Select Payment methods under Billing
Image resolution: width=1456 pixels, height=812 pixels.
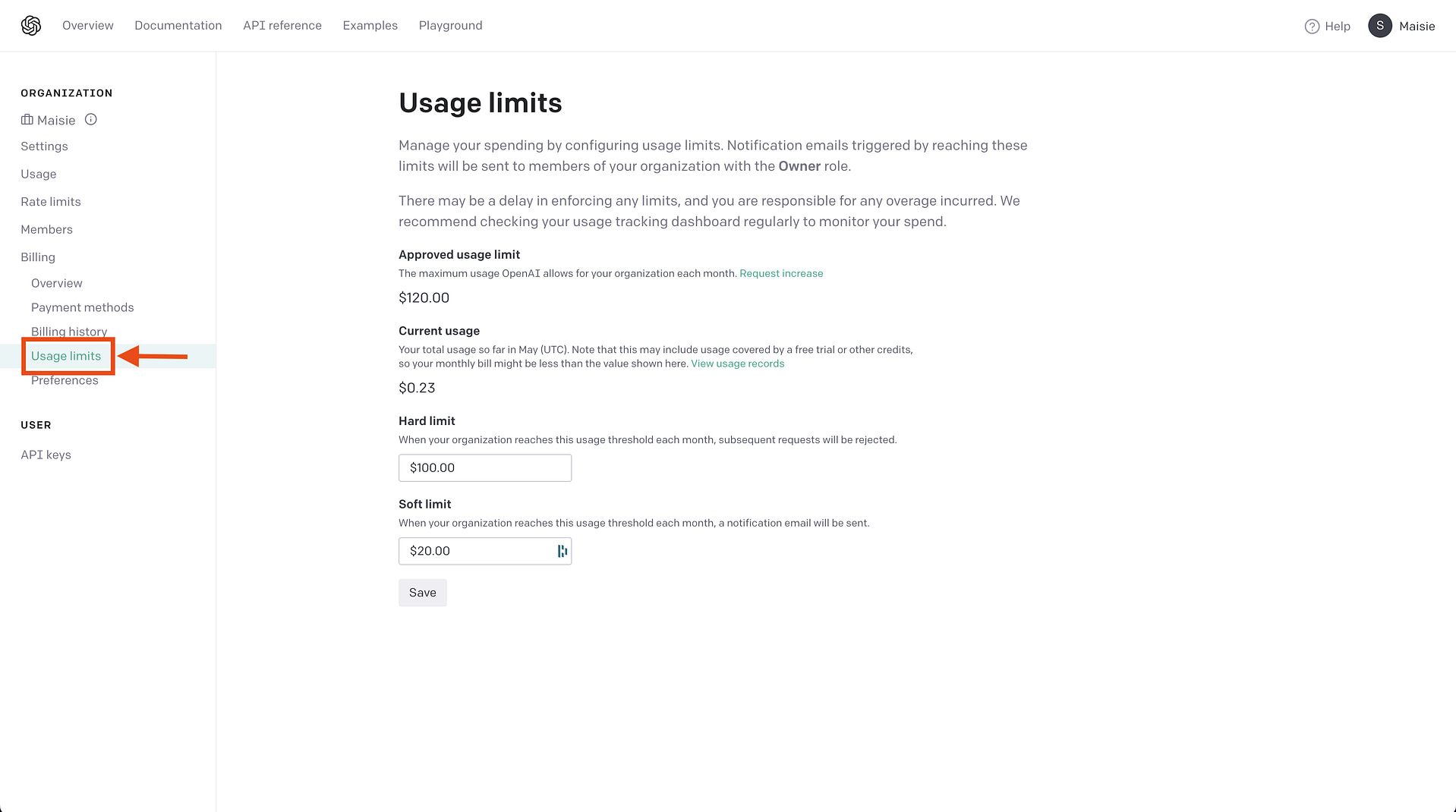(x=82, y=307)
